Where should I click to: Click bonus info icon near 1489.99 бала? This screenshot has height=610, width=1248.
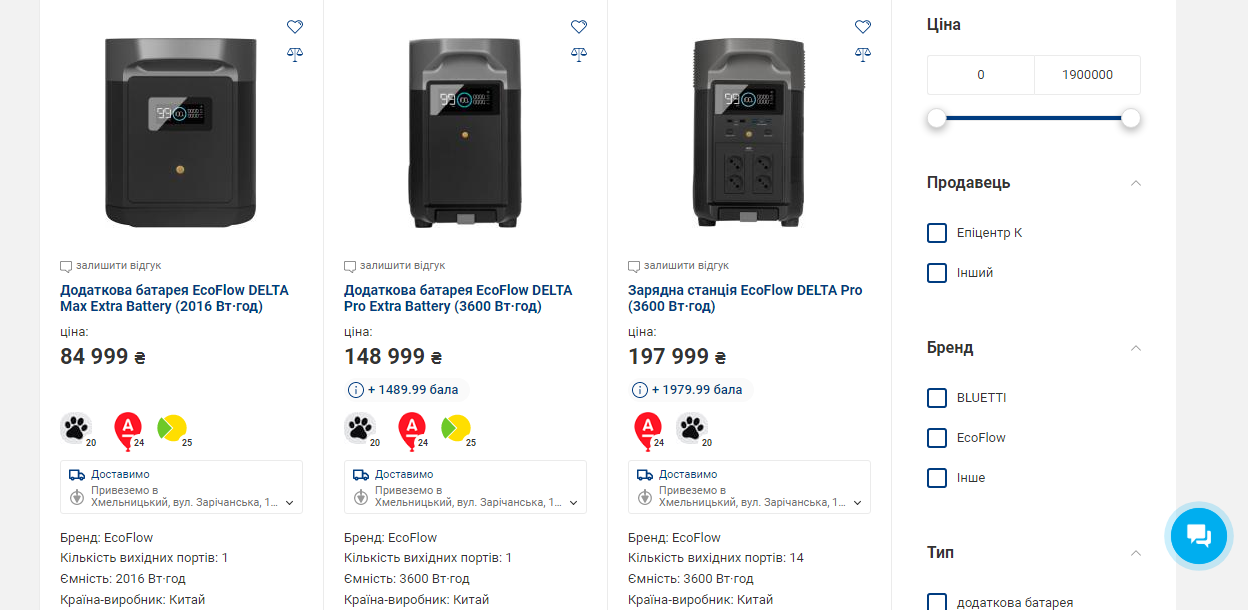tap(355, 390)
